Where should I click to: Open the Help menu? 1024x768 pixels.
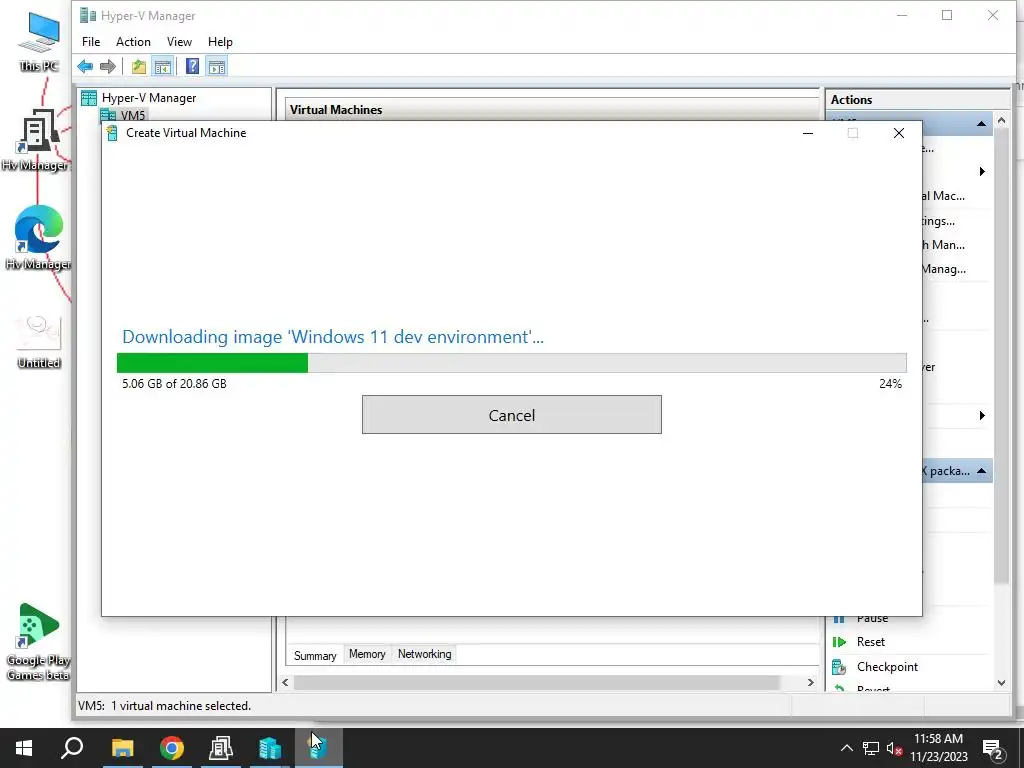coord(220,42)
